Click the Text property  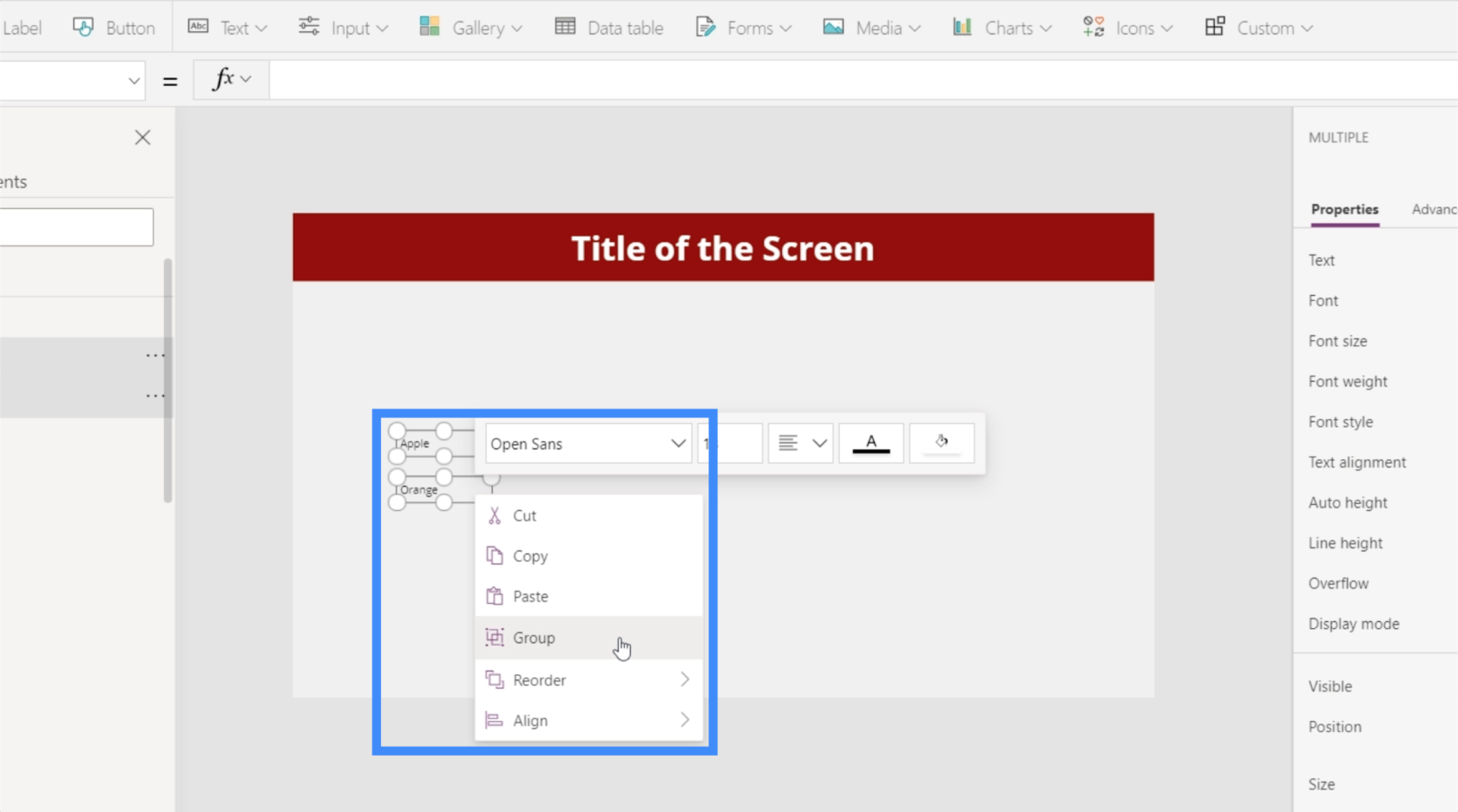point(1321,260)
